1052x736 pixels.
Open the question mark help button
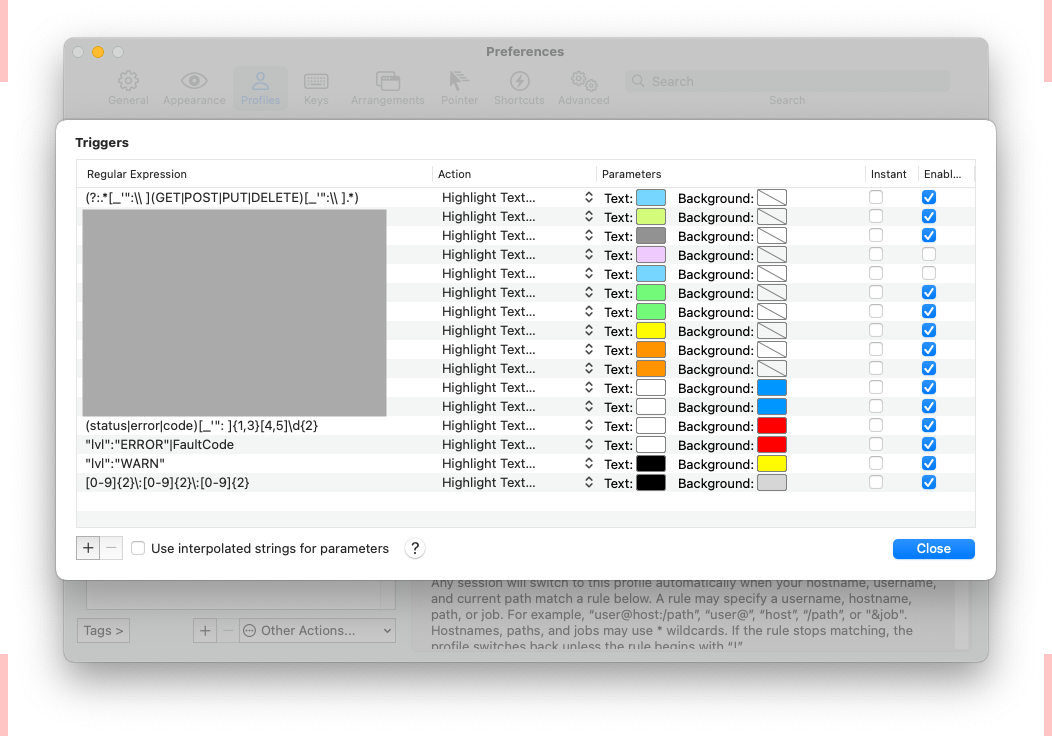click(x=415, y=548)
